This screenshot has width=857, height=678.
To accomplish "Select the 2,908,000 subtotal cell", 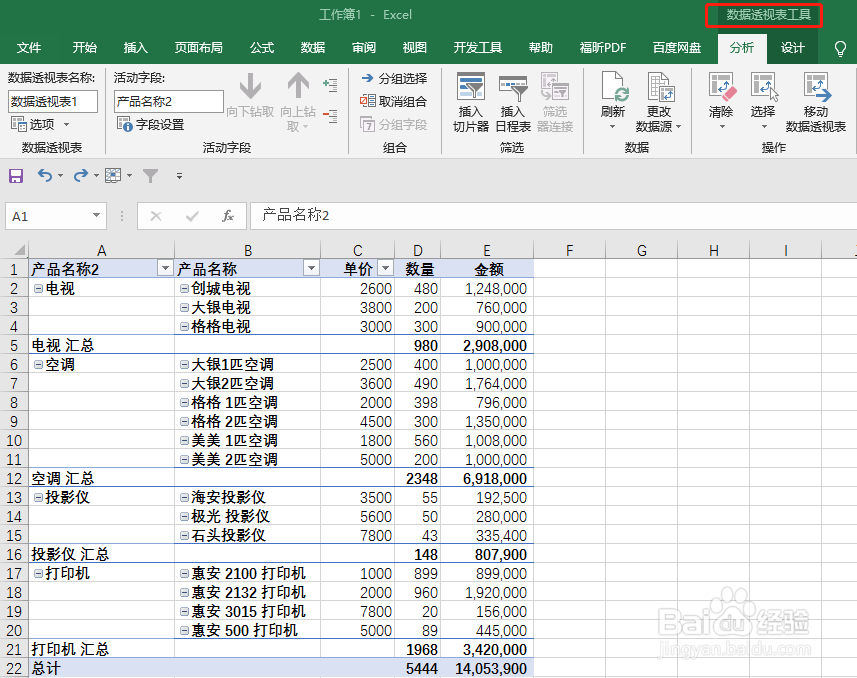I will 487,346.
